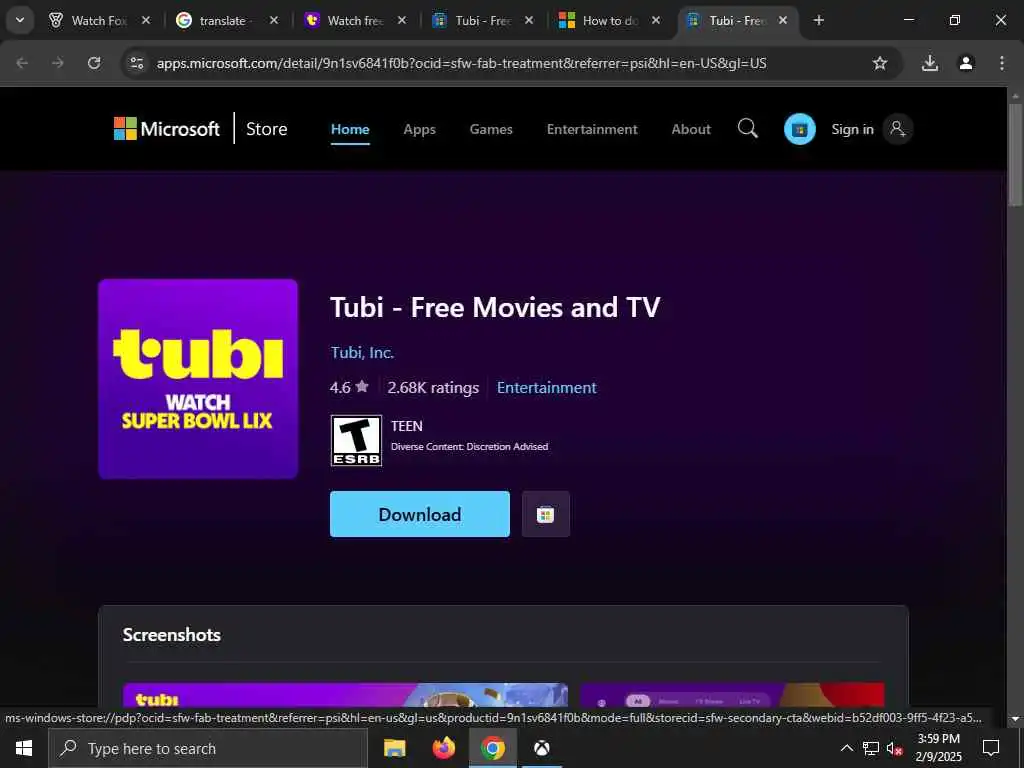
Task: Click the Type here to search box
Action: (x=208, y=748)
